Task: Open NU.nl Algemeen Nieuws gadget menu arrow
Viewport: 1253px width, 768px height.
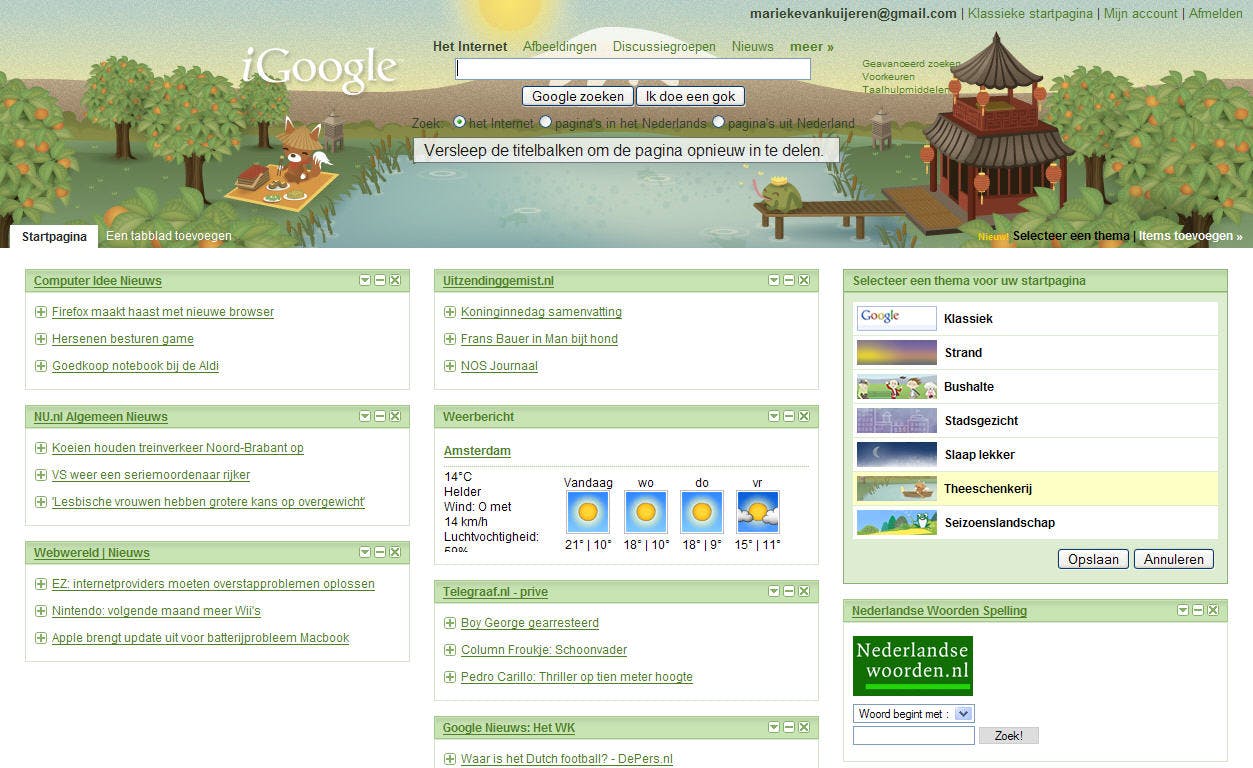Action: click(x=365, y=416)
